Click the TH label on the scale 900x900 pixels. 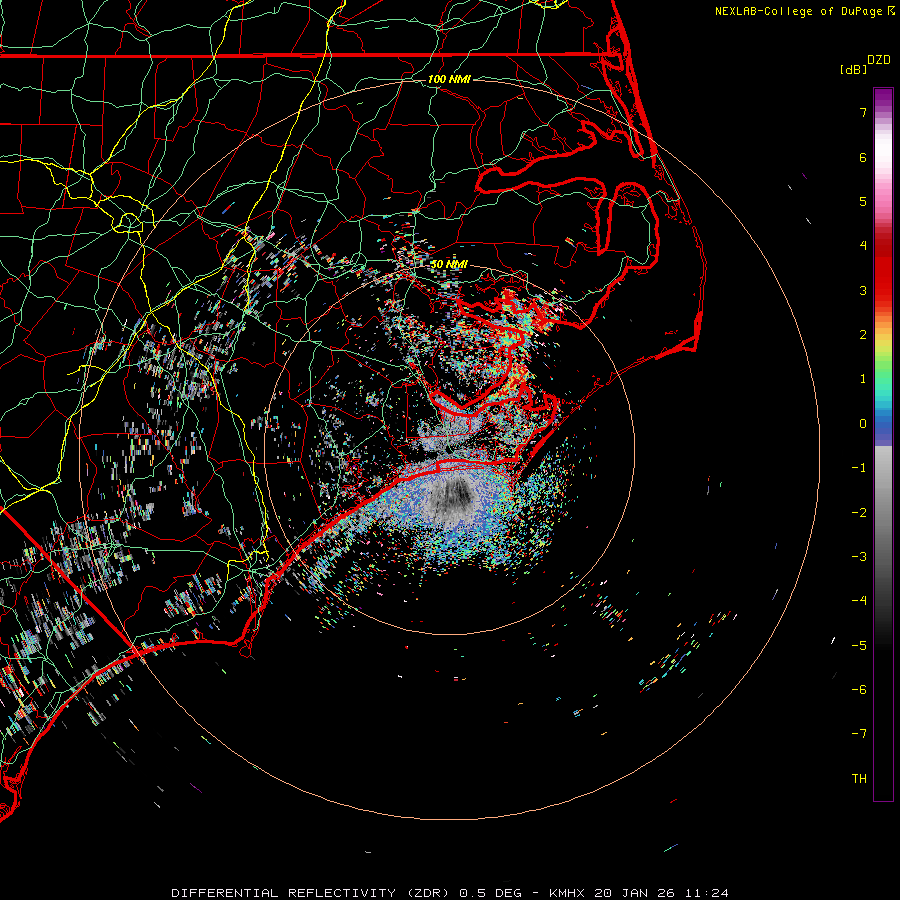click(859, 779)
